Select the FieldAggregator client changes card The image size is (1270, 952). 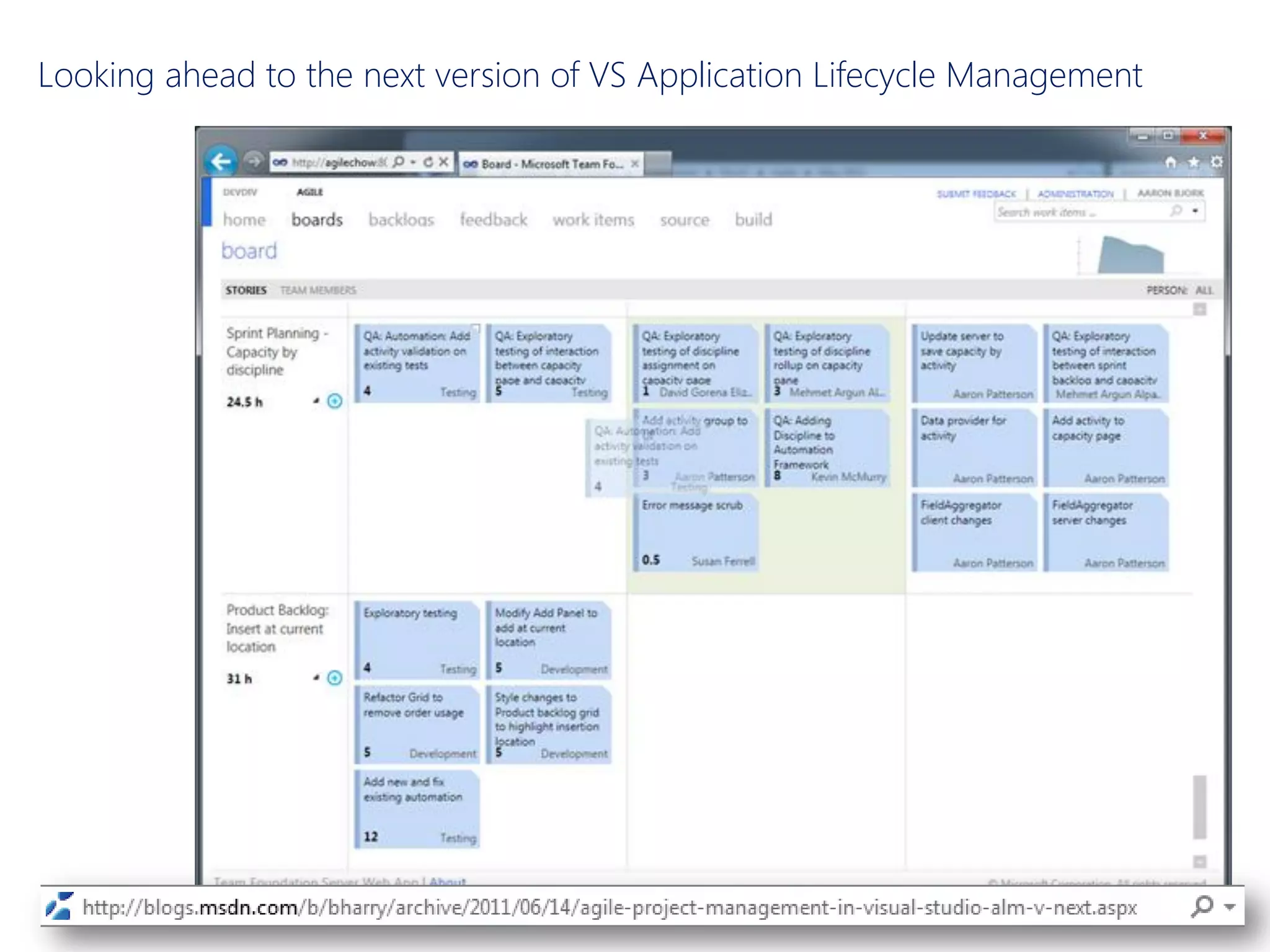pos(974,532)
